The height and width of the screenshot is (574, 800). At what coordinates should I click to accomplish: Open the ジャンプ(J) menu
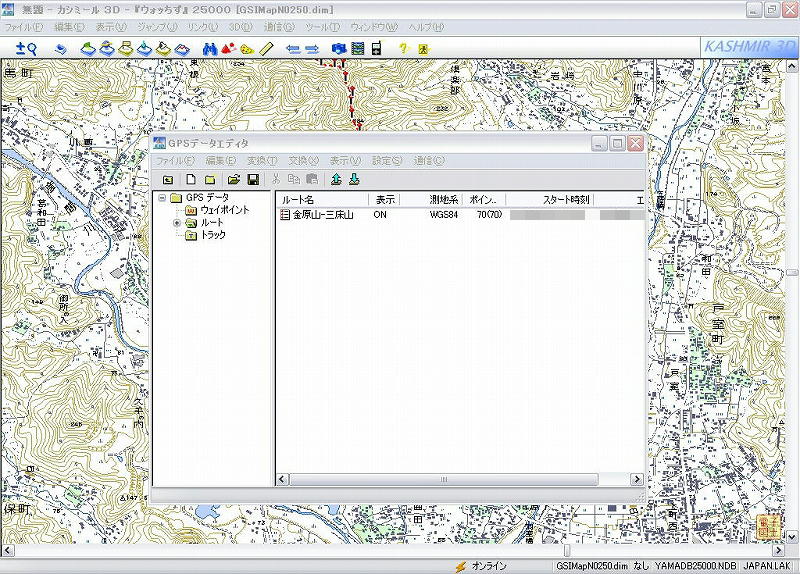tap(157, 27)
